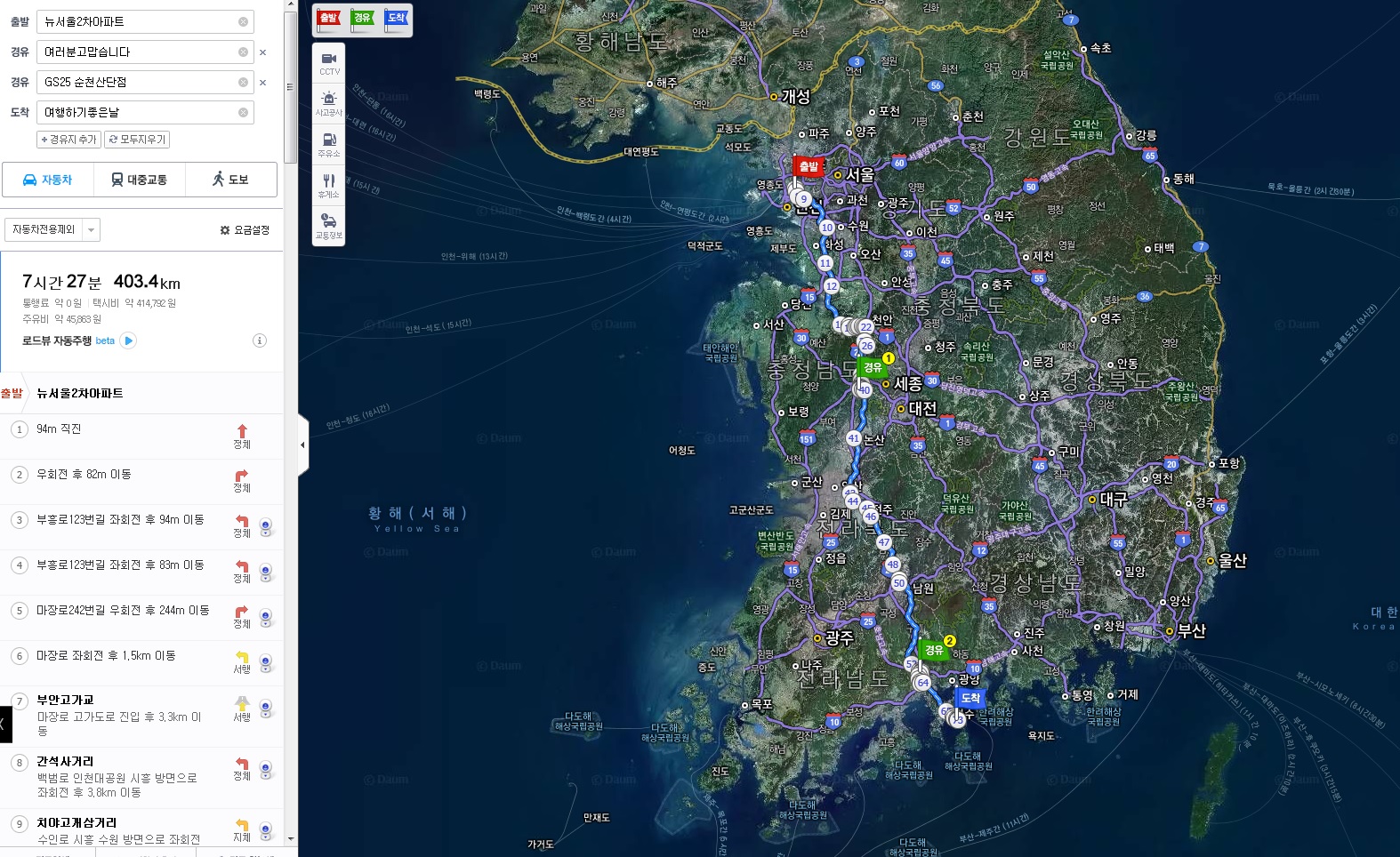Switch to the 대중교통 tab
Image resolution: width=1400 pixels, height=857 pixels.
pyautogui.click(x=139, y=180)
